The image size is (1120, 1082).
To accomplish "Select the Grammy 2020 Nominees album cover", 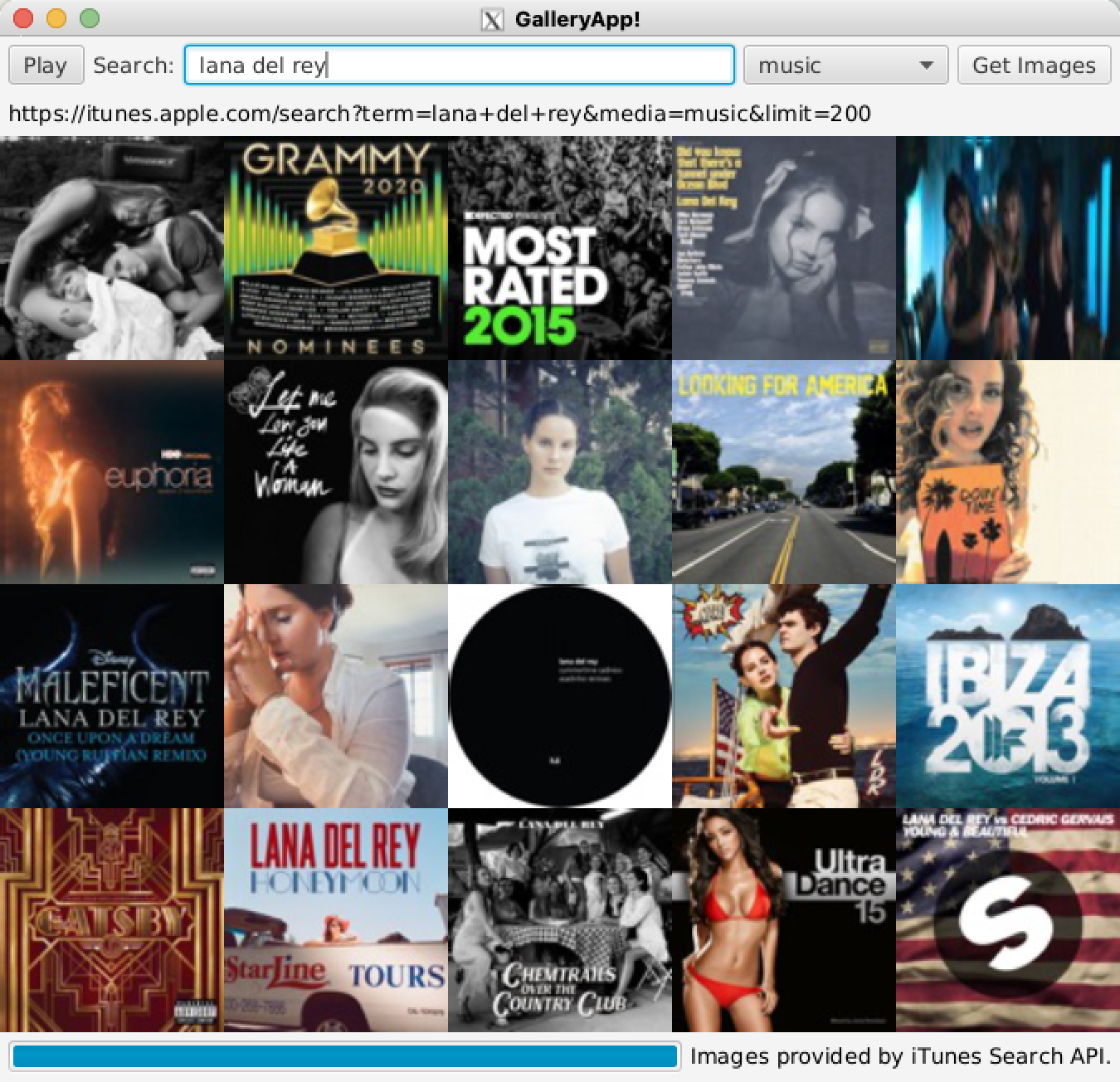I will [336, 248].
